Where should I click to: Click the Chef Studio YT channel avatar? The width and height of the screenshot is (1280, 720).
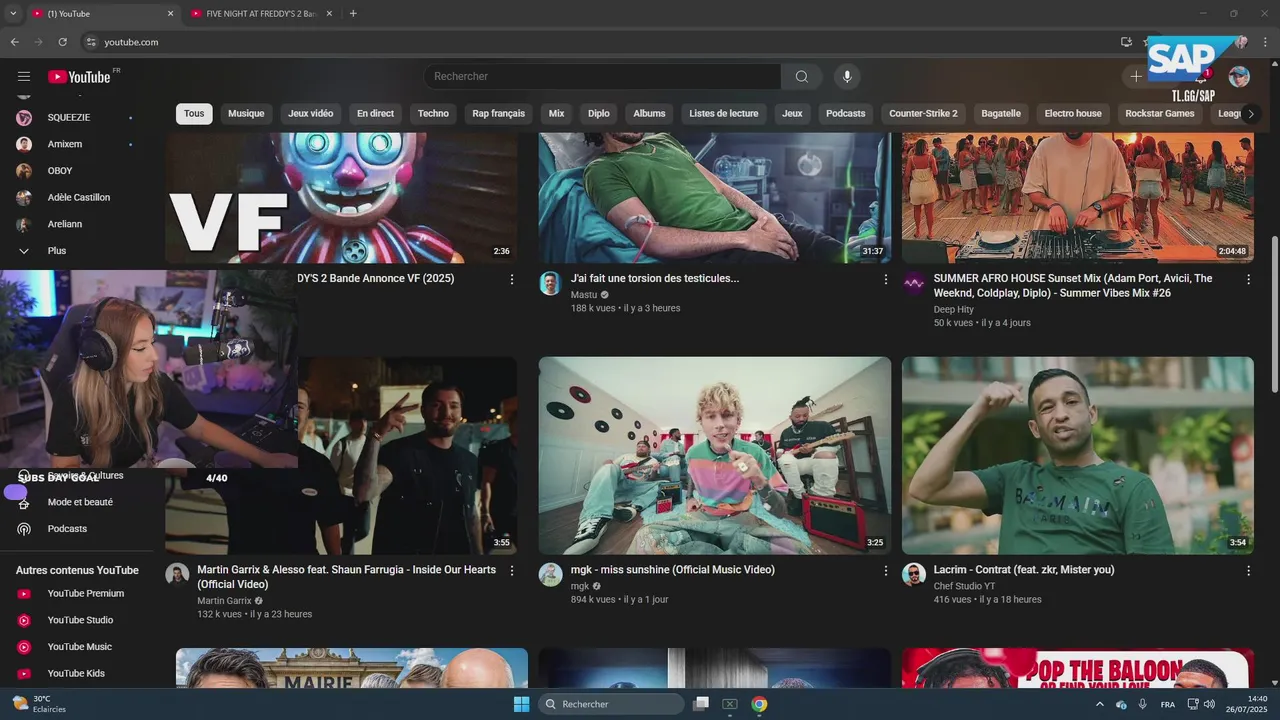pos(913,574)
